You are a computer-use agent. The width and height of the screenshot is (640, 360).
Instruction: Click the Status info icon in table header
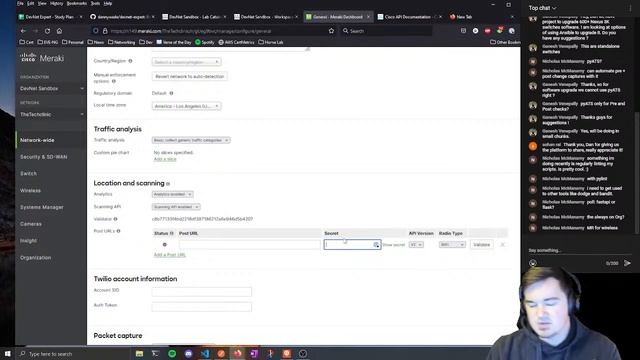[x=171, y=233]
